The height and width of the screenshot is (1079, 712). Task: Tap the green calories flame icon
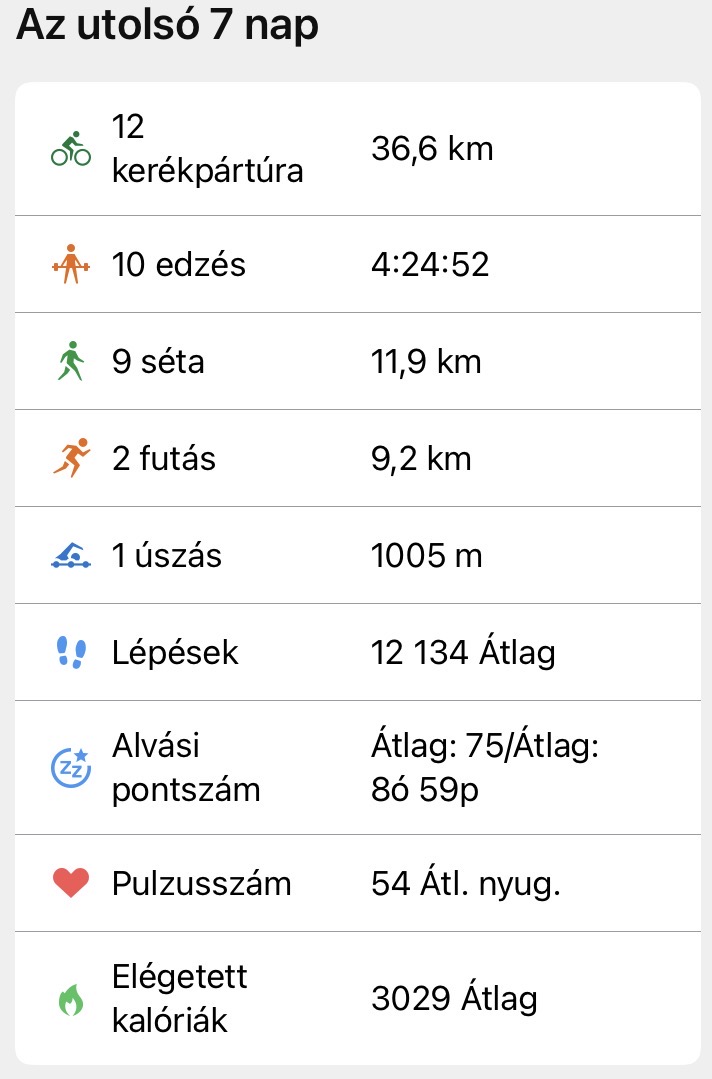[70, 1000]
